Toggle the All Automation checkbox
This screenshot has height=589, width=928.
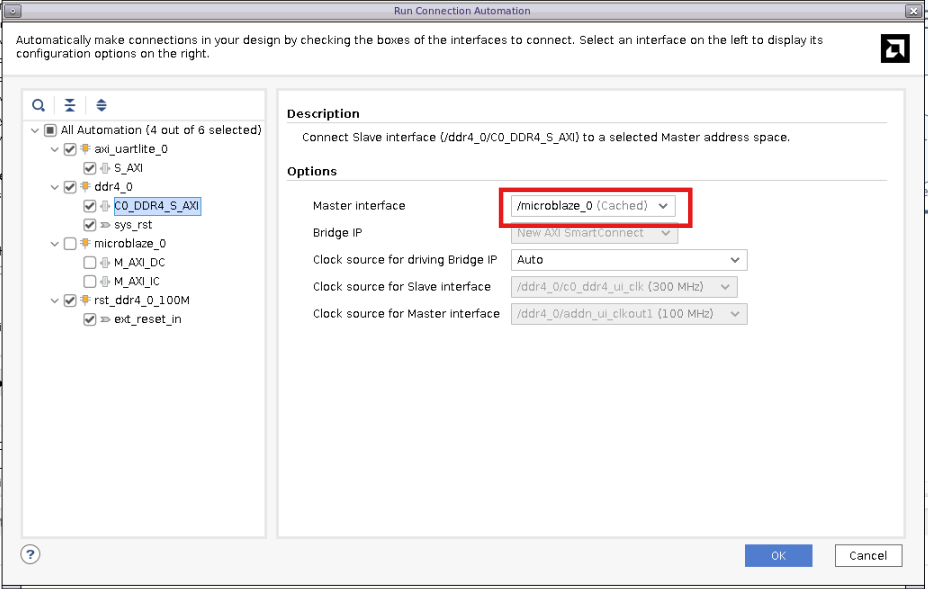50,130
